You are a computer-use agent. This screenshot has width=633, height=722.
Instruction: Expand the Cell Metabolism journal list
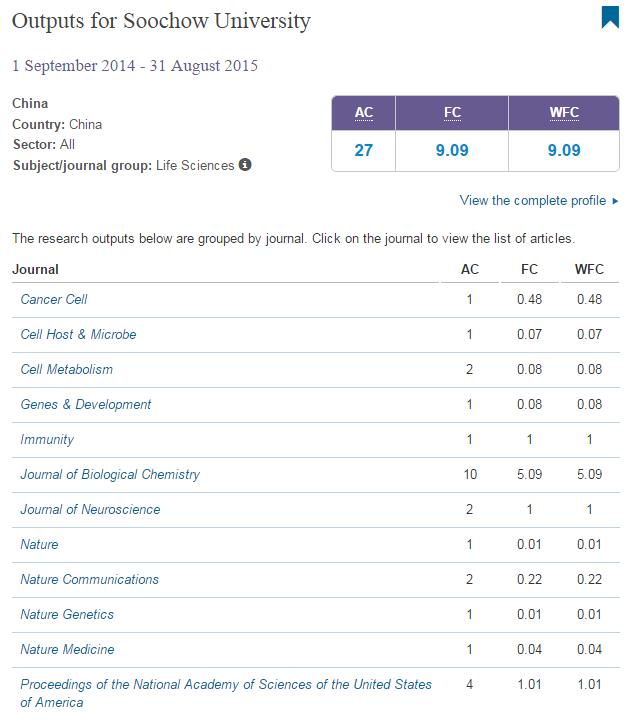(x=66, y=369)
